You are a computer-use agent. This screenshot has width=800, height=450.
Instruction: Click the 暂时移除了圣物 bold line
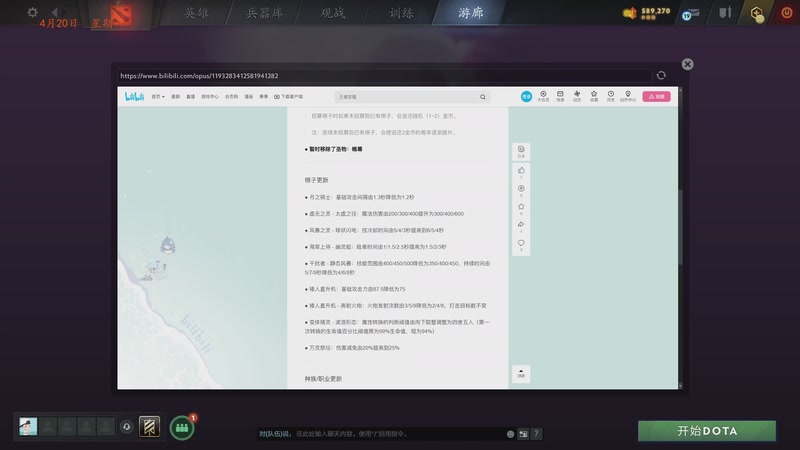pyautogui.click(x=334, y=149)
